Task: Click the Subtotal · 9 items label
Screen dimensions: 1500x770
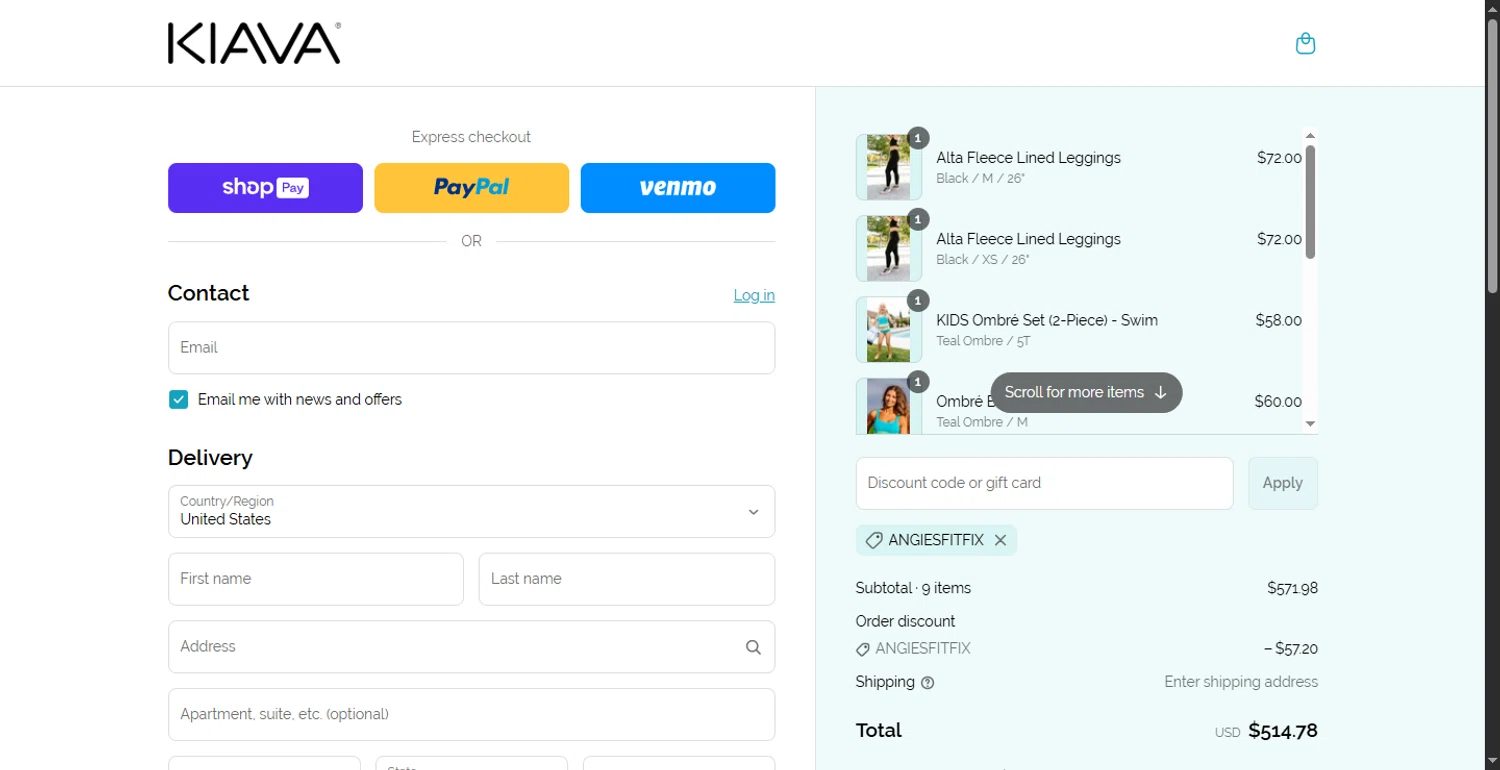Action: (913, 588)
